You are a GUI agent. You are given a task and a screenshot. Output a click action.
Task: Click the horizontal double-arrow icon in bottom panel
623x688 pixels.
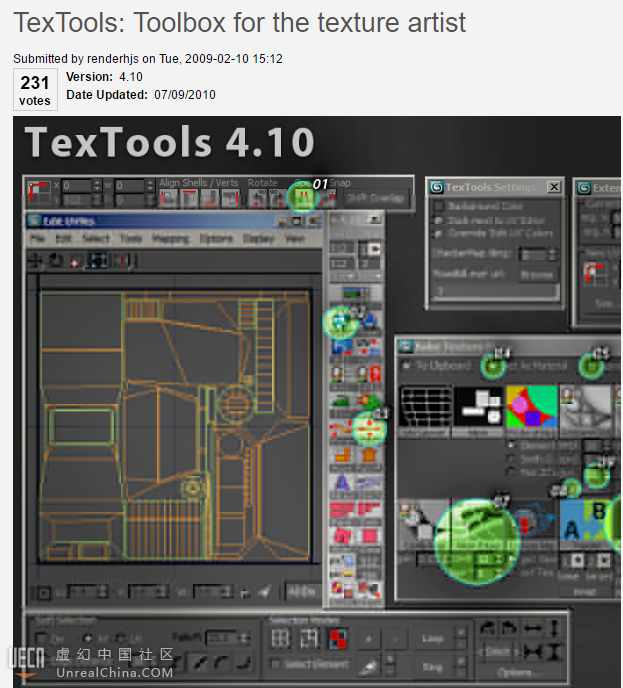point(532,628)
